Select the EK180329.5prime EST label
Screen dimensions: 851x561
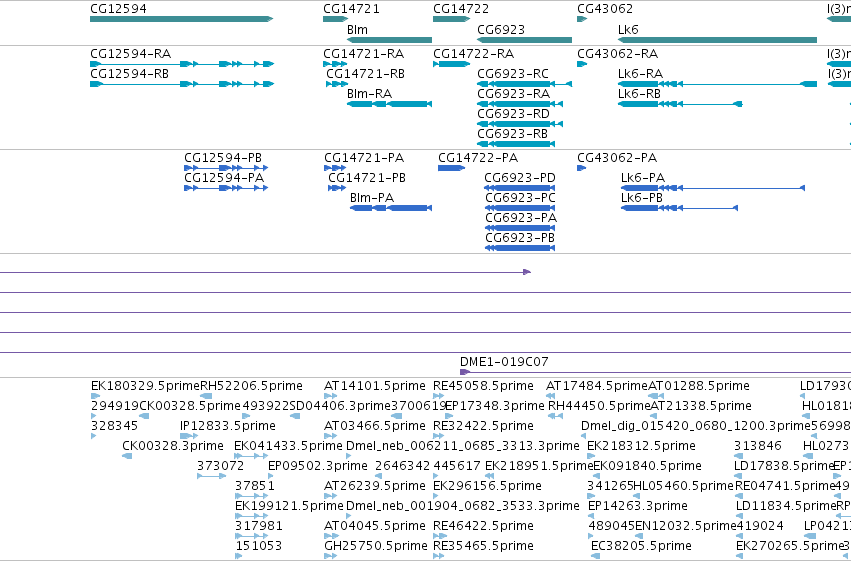coord(145,386)
